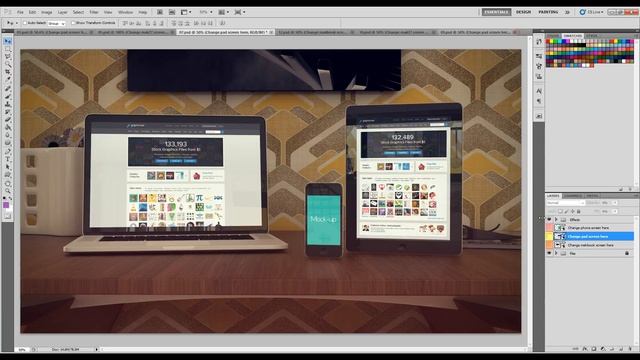Toggle visibility of Change macbook screen layer
The width and height of the screenshot is (640, 360).
click(549, 245)
